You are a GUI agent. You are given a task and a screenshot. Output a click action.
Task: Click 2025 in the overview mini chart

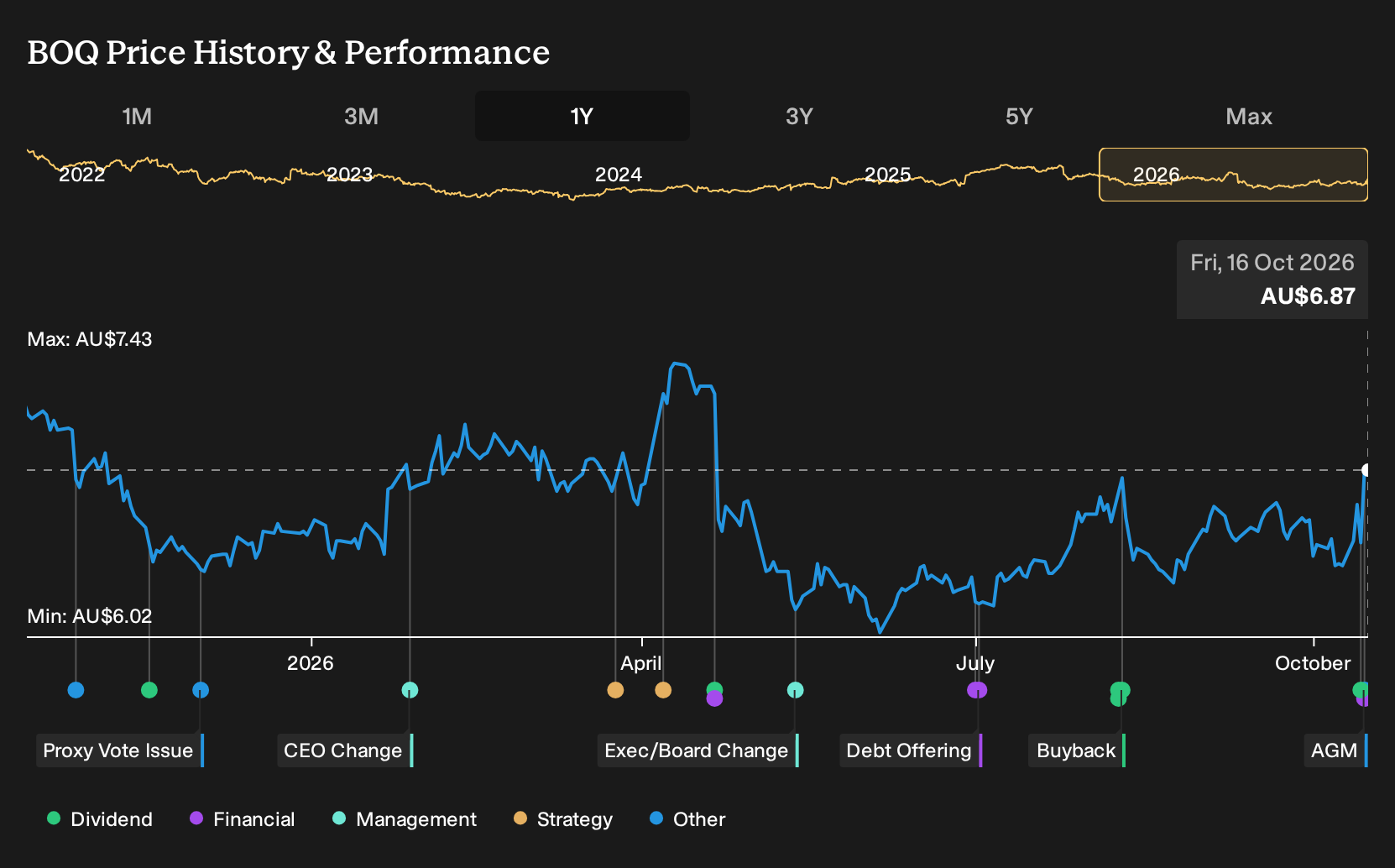888,175
